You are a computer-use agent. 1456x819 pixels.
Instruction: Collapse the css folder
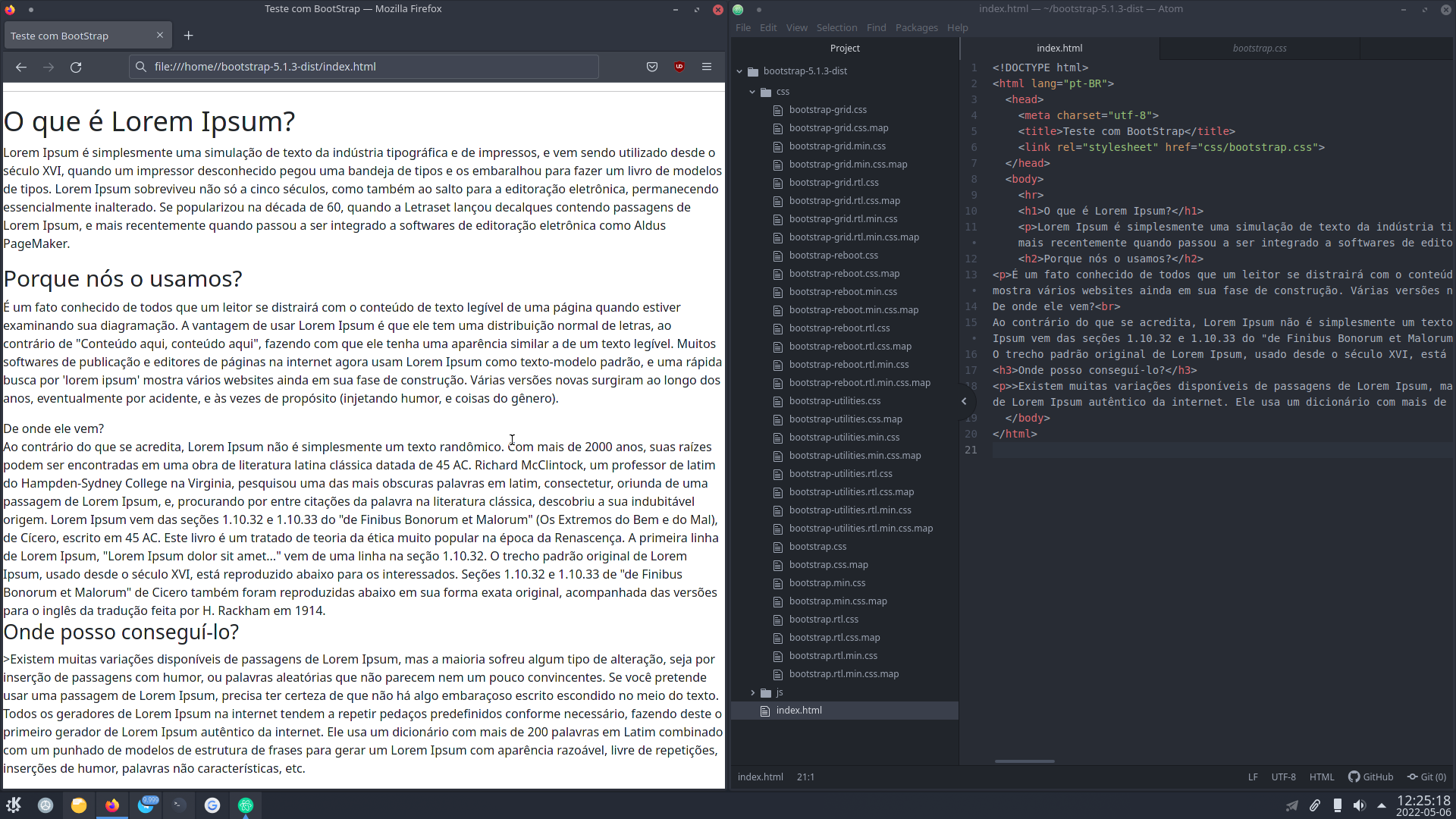(752, 92)
